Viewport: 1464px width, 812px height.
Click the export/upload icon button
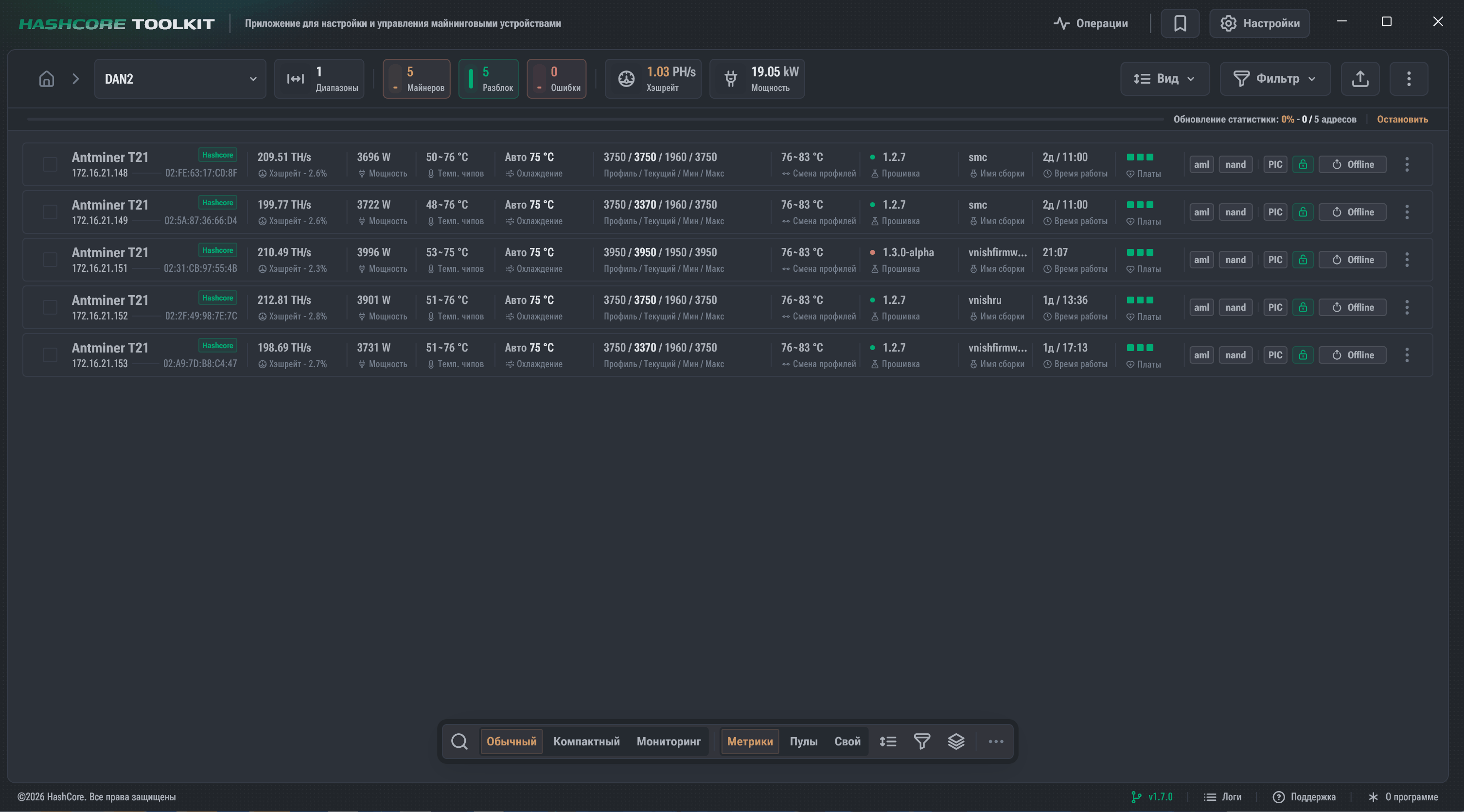click(1360, 79)
